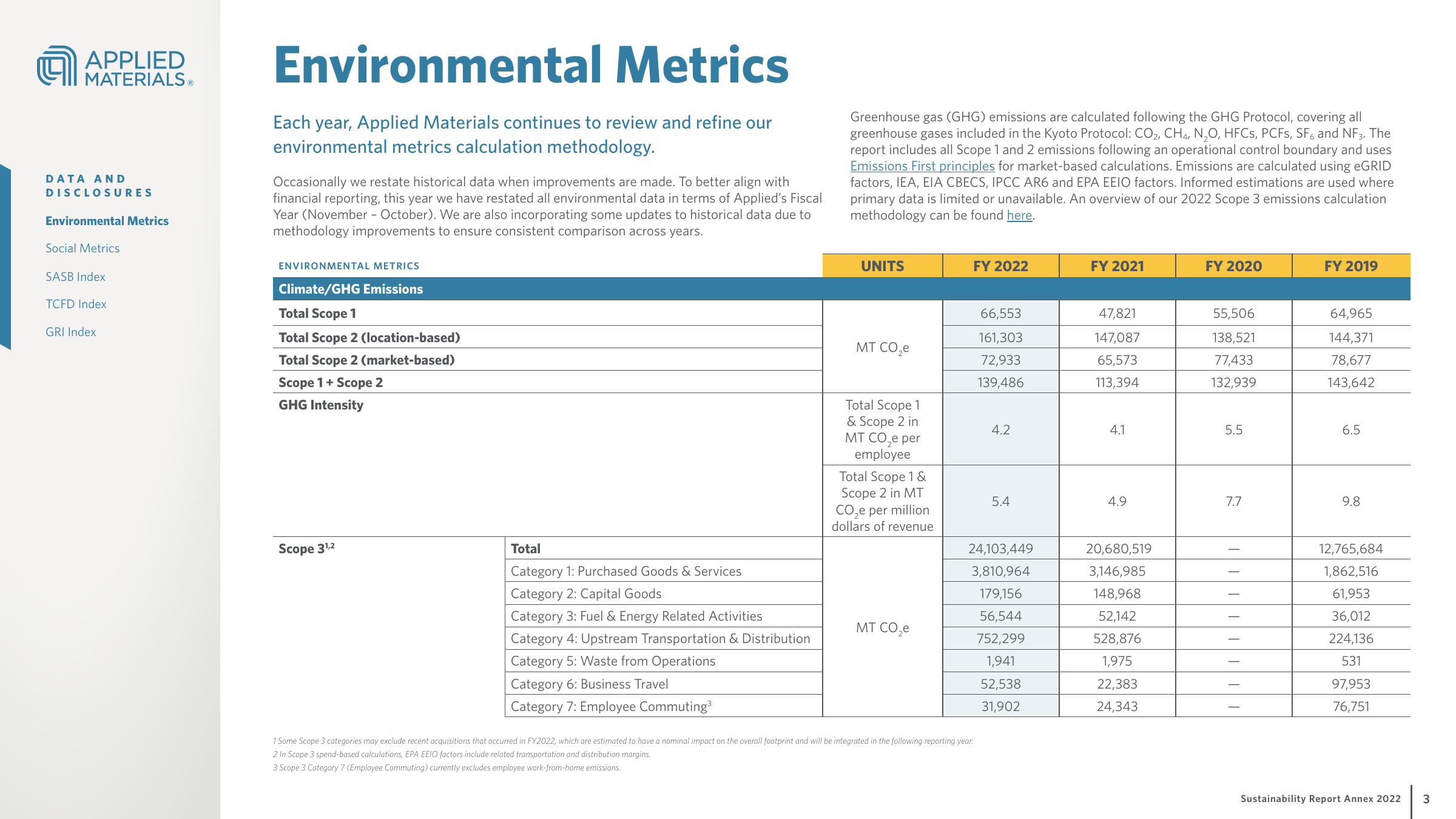Select Total Scope 2 (location-based) label
Screen dimensions: 1456x819
(x=369, y=337)
